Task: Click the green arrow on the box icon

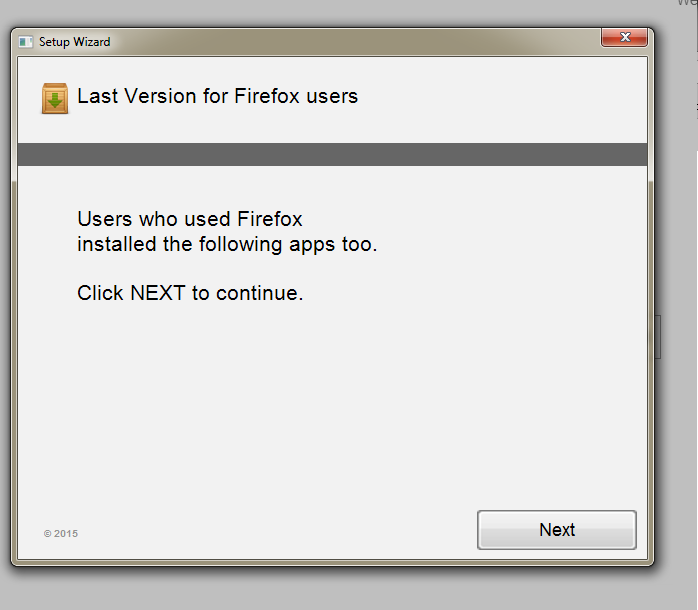Action: [55, 100]
